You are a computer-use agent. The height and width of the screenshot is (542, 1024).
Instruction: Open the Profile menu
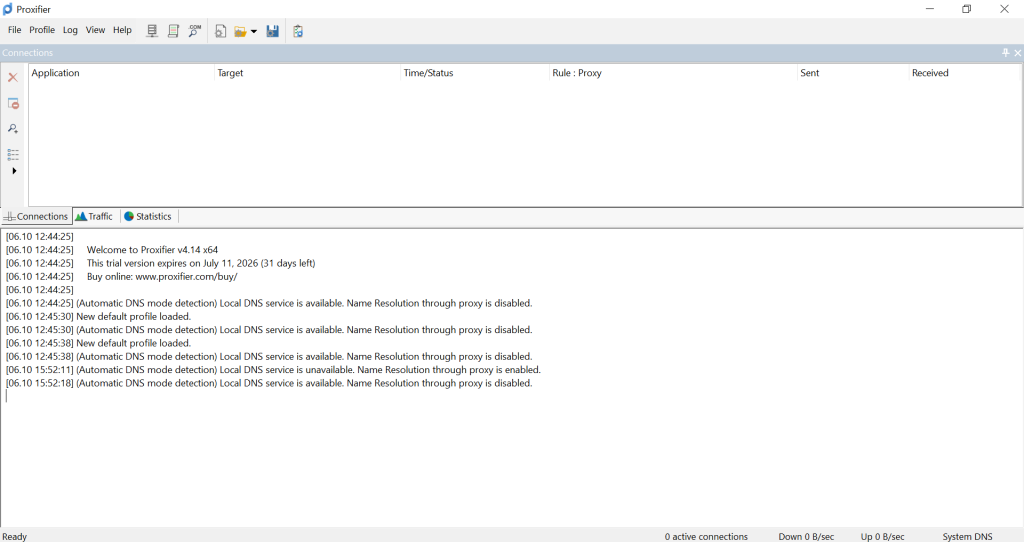coord(42,30)
